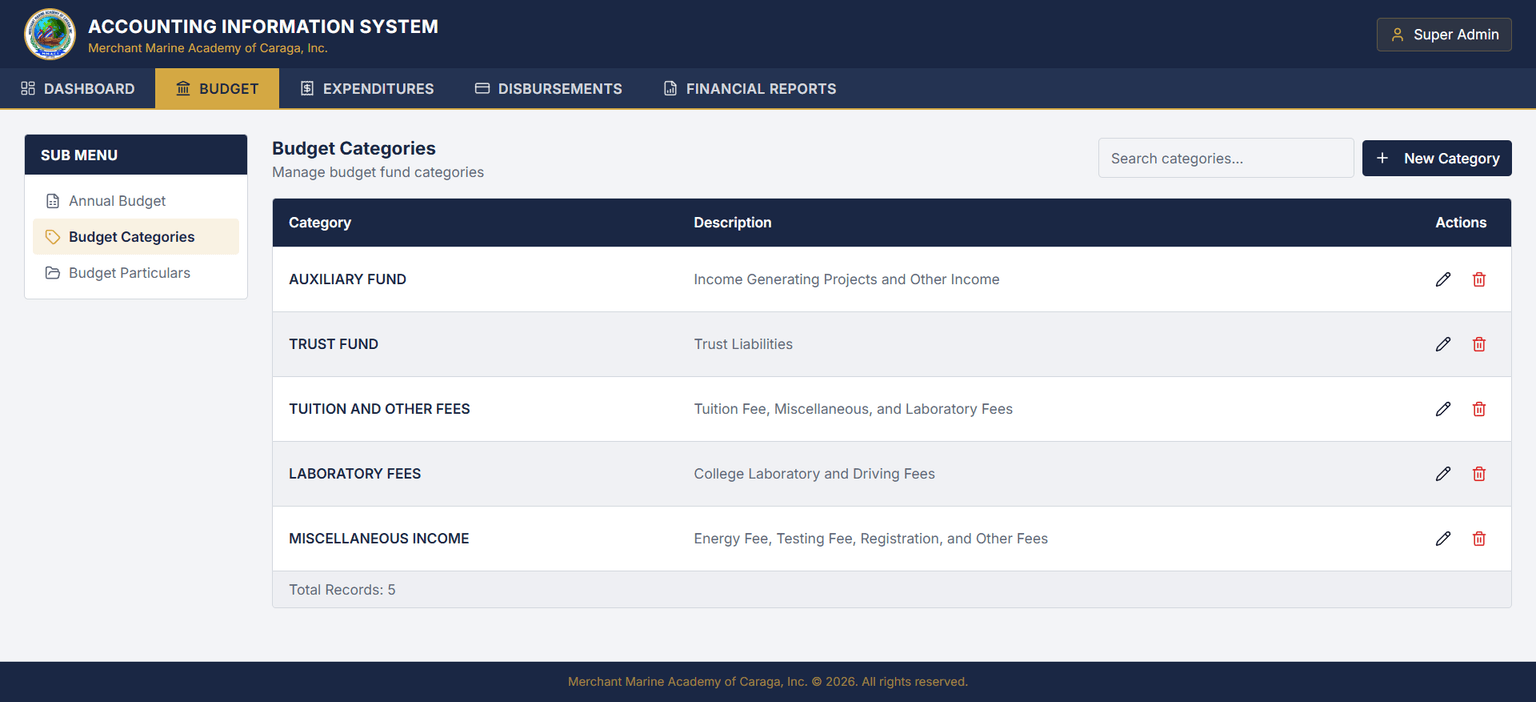This screenshot has width=1536, height=702.
Task: Delete the AUXILIARY FUND category trash icon
Action: 1479,279
